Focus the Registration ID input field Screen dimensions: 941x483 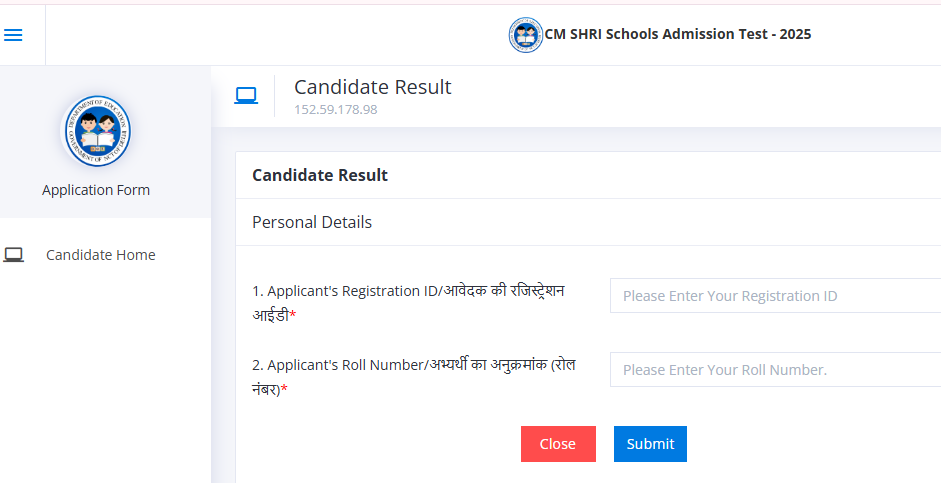775,296
